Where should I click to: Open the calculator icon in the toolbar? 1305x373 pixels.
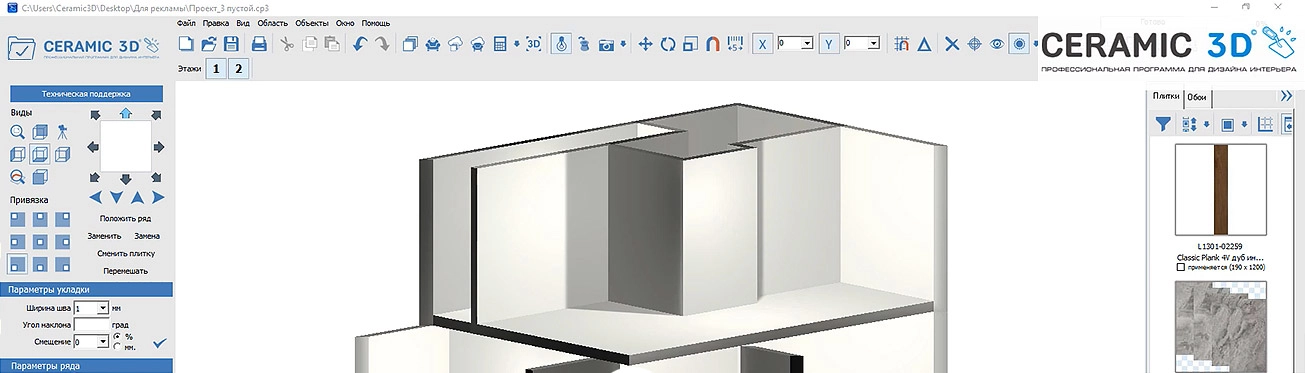(500, 44)
